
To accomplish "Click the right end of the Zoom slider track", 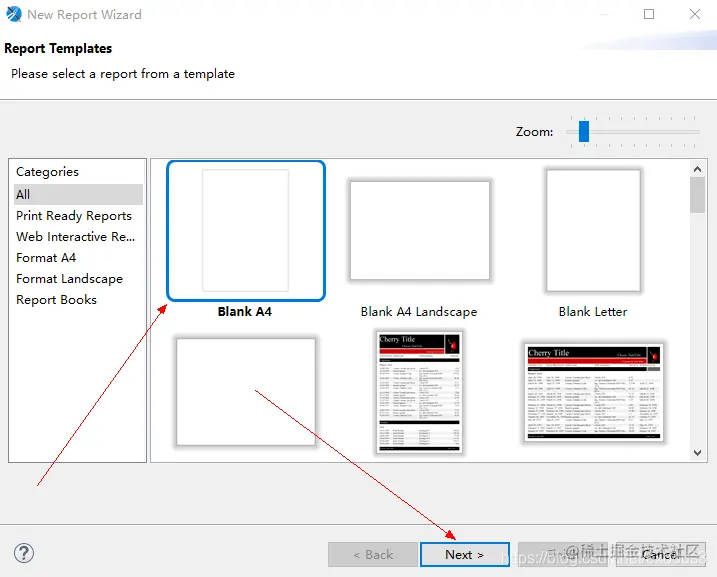I will (696, 132).
